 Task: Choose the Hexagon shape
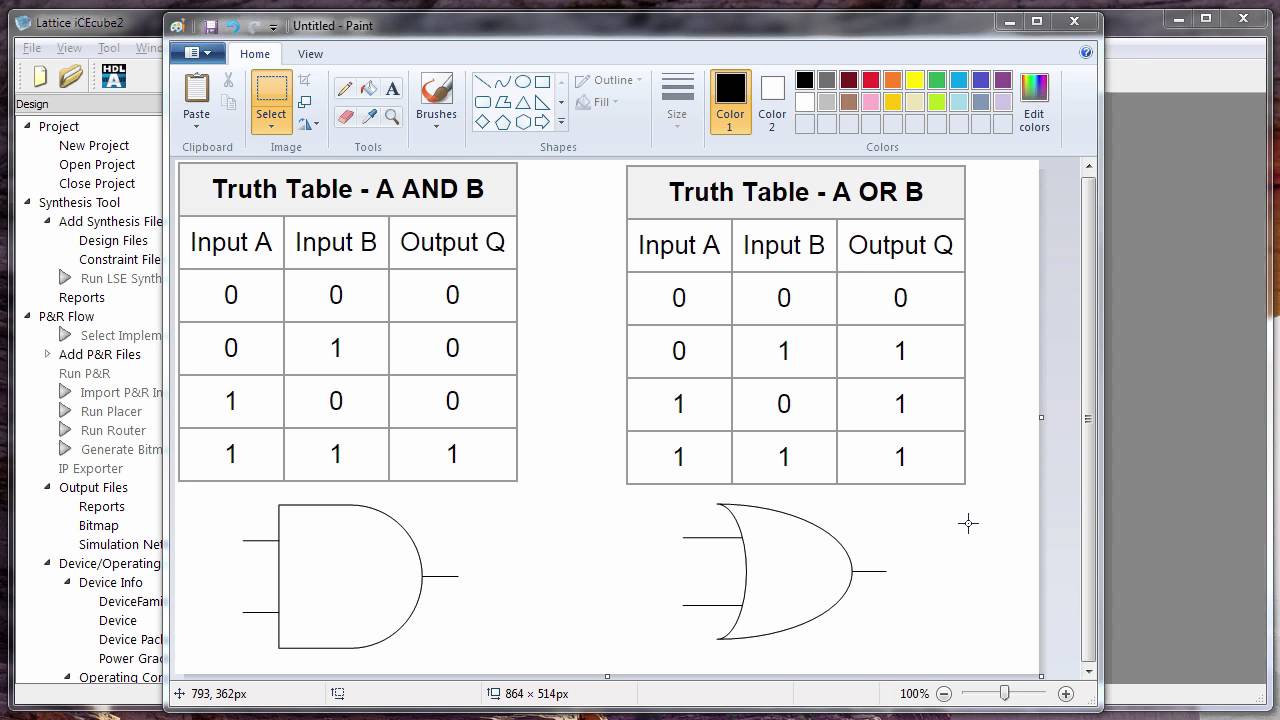point(522,122)
